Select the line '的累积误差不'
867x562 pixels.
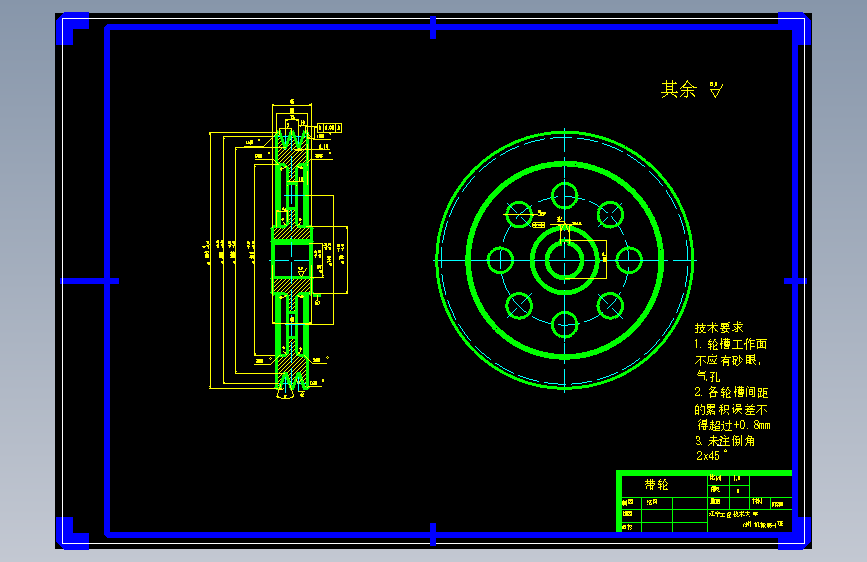(x=731, y=409)
